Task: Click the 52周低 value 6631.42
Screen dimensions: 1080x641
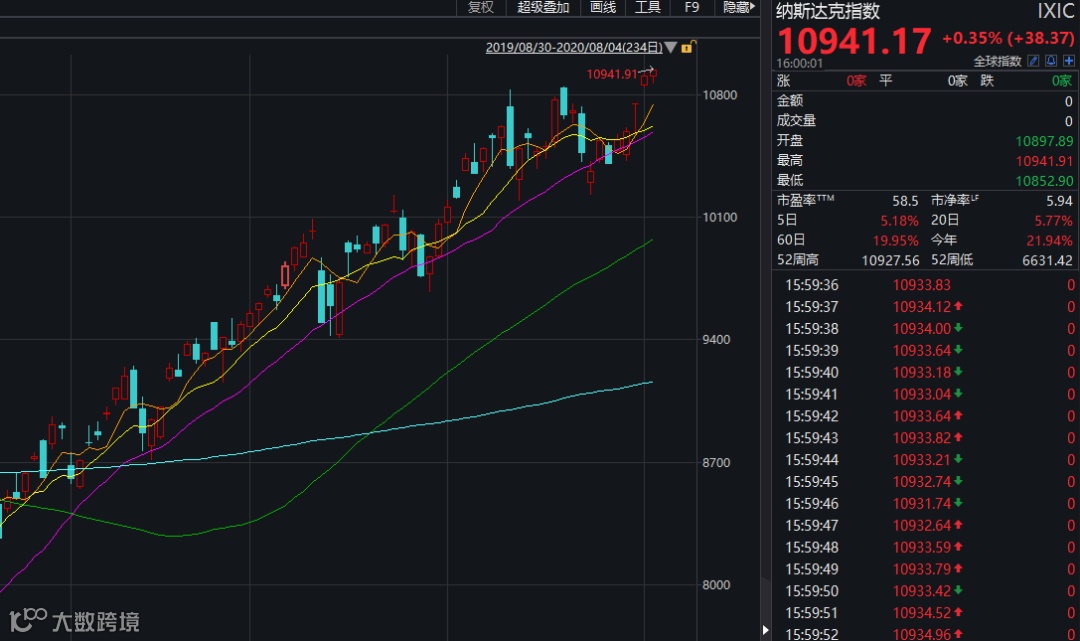Action: click(x=1048, y=260)
